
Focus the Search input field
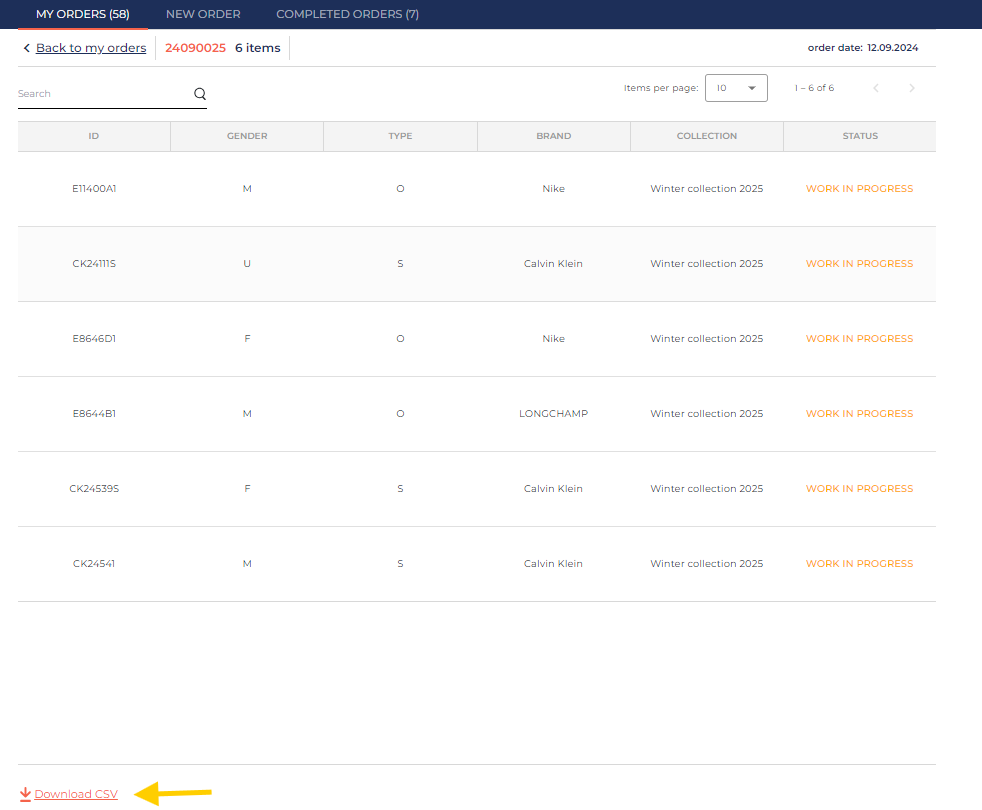(100, 94)
